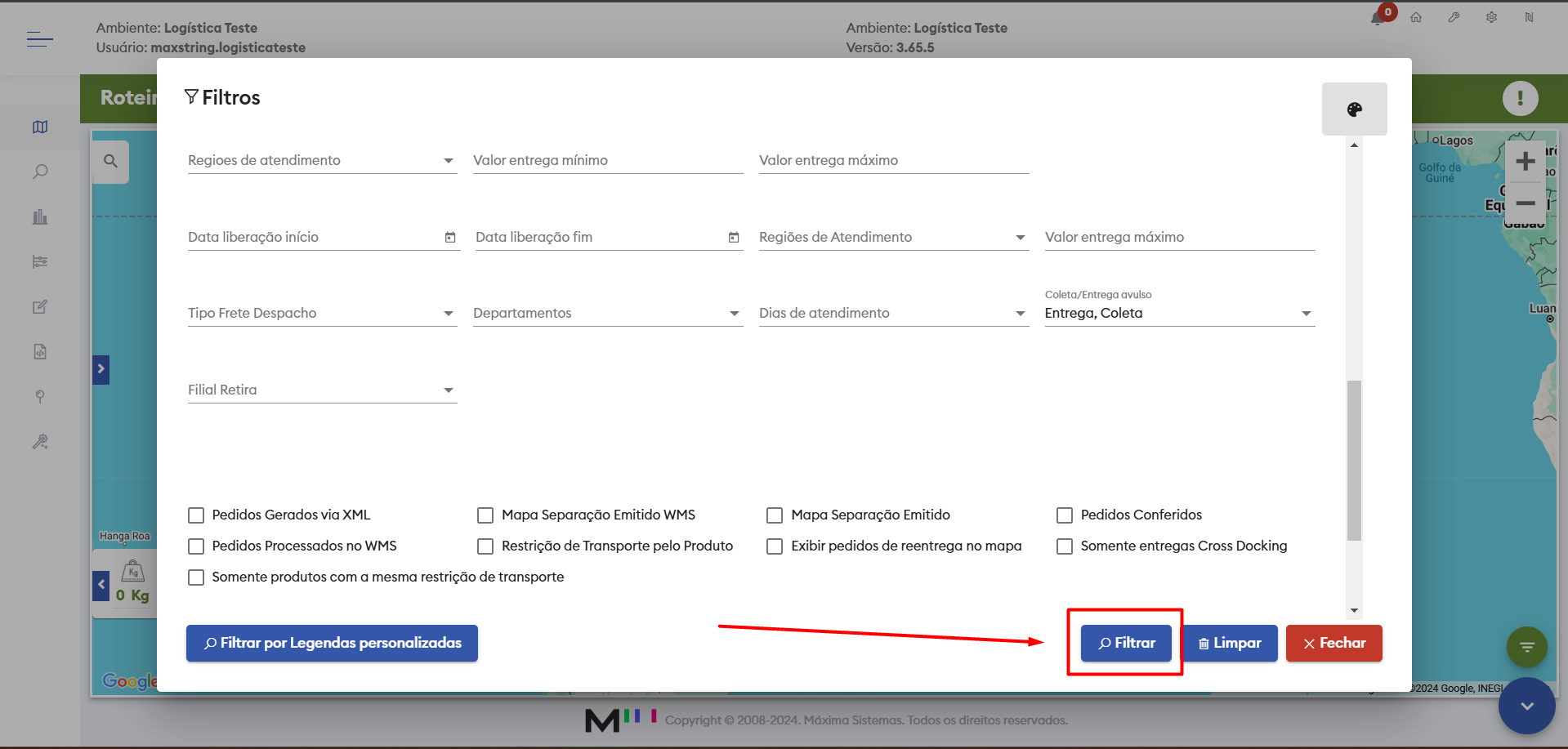This screenshot has width=1568, height=749.
Task: Click the bar chart icon in the sidebar
Action: 40,216
